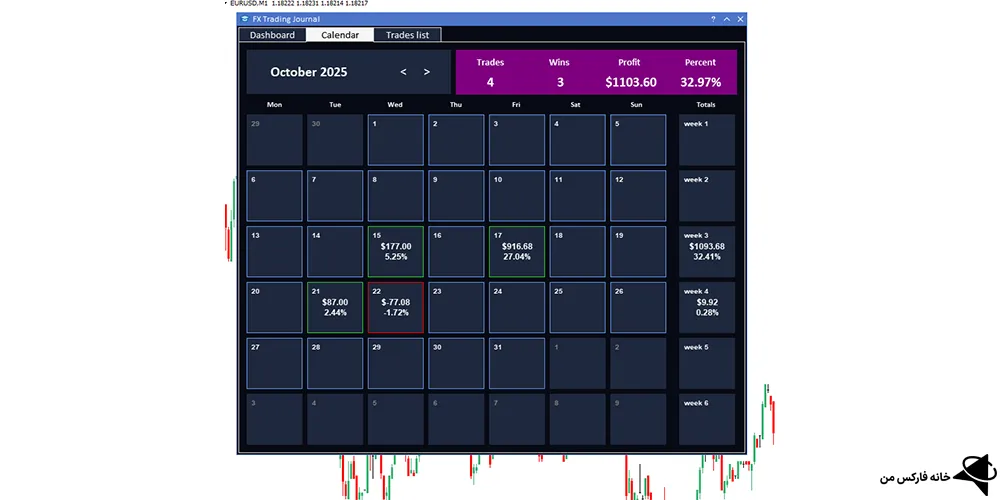
Task: Click the FX Trading Journal app icon
Action: click(245, 19)
